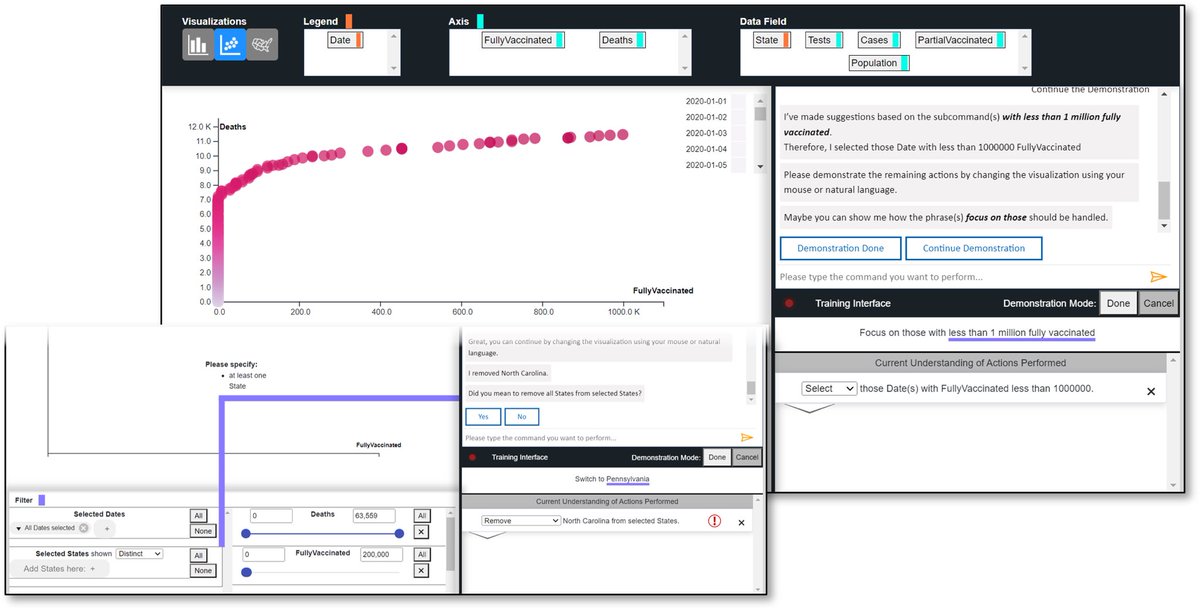1200x610 pixels.
Task: Click the State data field
Action: (772, 40)
